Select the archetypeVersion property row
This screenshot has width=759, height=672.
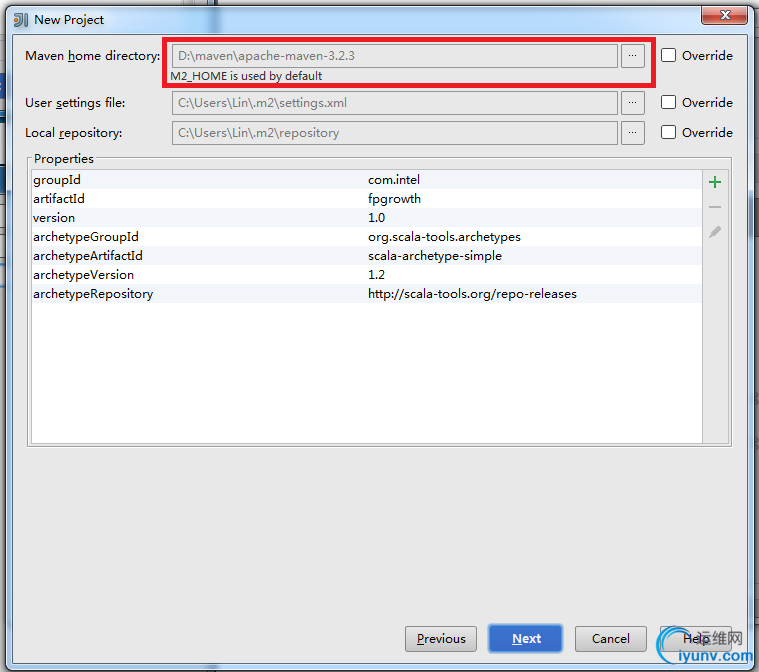(x=366, y=275)
